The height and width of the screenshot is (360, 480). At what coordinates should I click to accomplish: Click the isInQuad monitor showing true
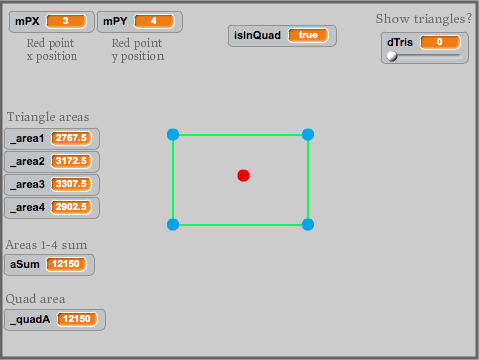282,36
